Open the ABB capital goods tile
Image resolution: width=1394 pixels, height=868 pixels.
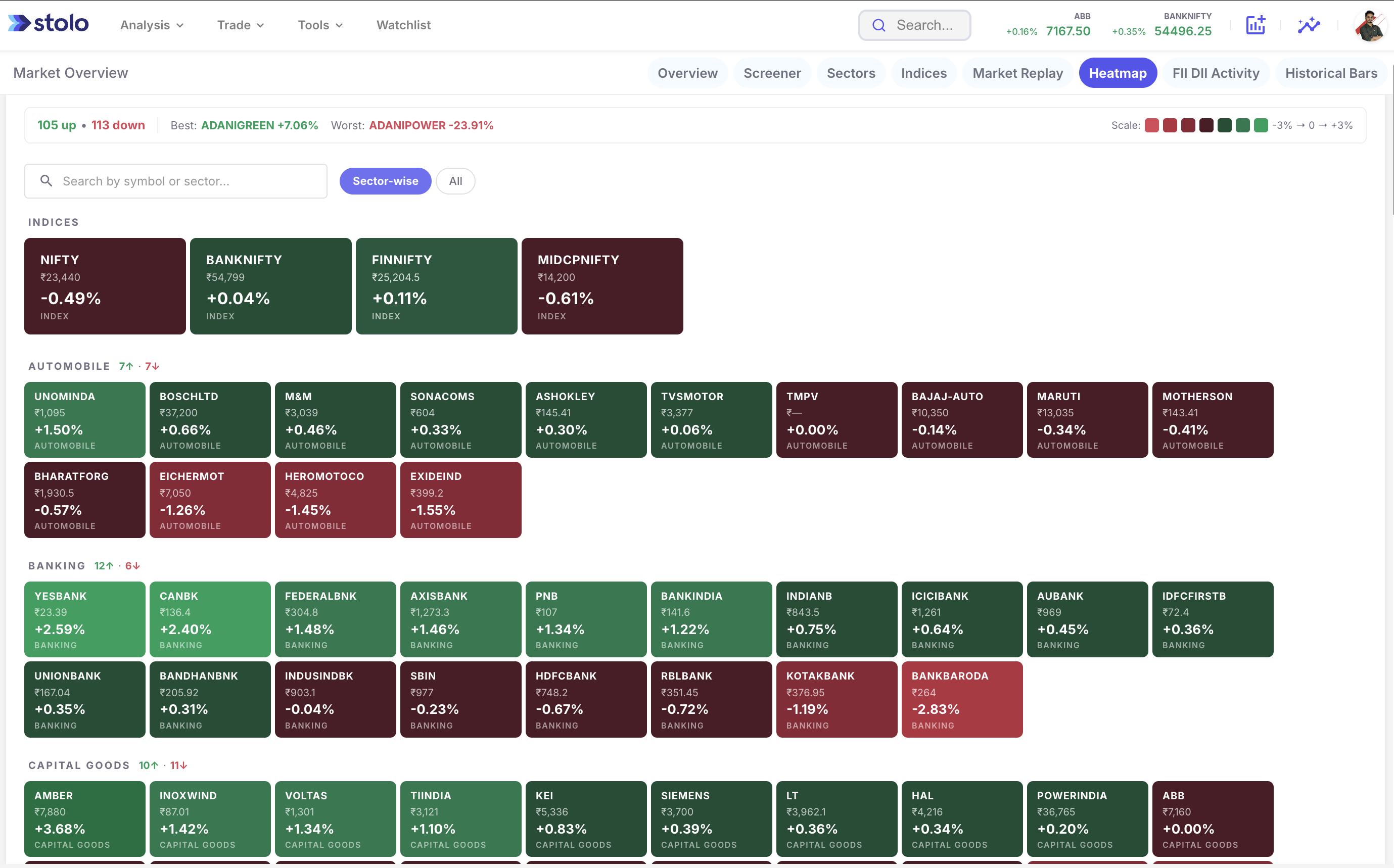tap(1213, 818)
